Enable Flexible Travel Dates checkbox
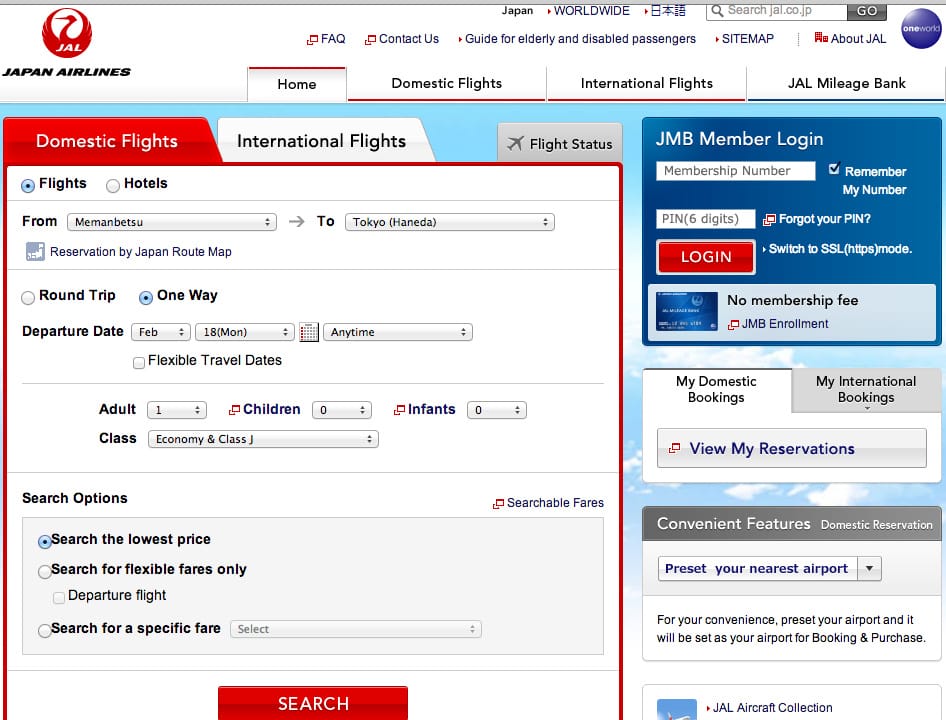946x720 pixels. [x=139, y=362]
